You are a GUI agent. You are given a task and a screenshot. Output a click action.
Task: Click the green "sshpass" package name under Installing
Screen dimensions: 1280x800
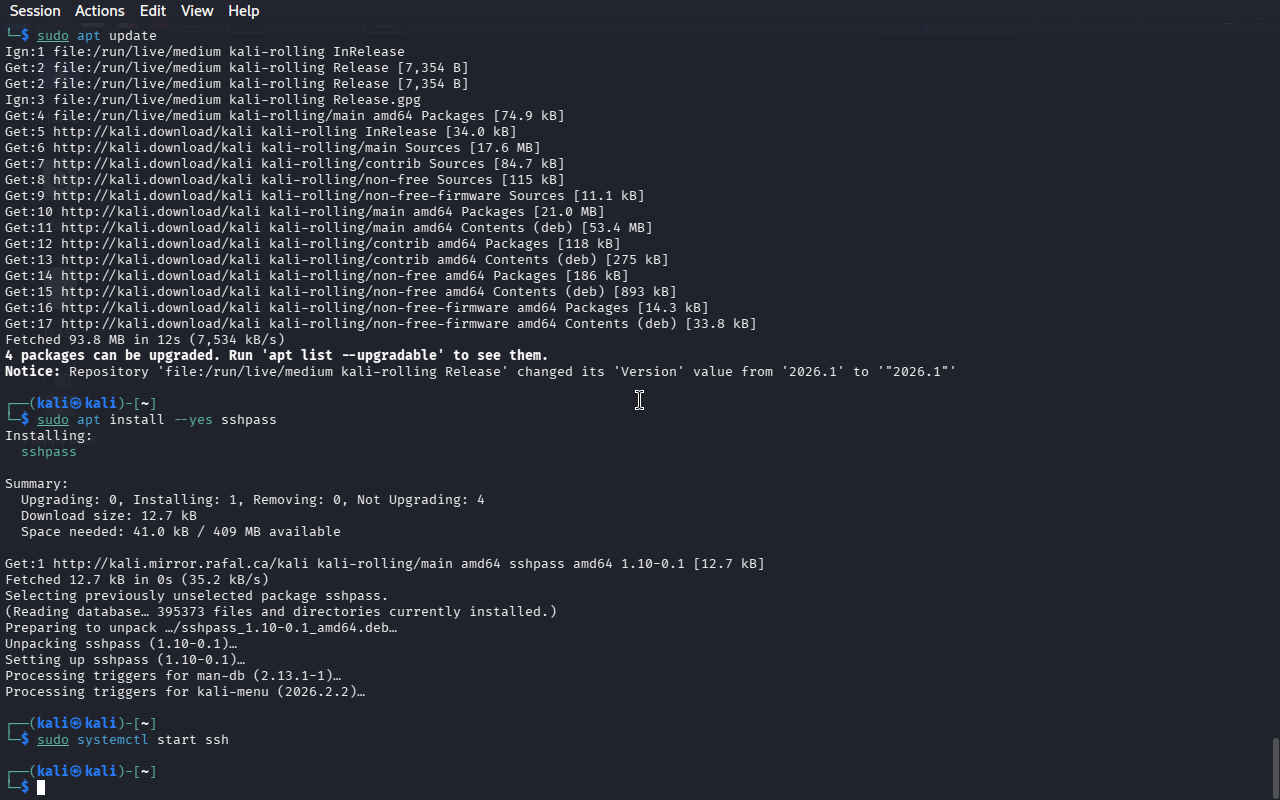(49, 452)
